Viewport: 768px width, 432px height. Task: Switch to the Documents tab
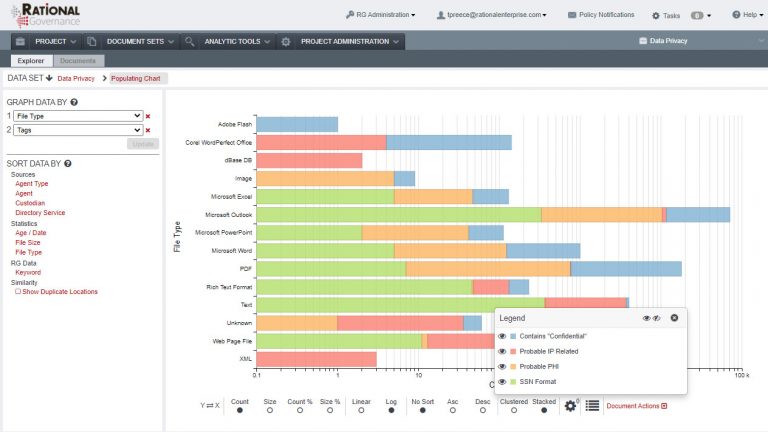click(78, 61)
